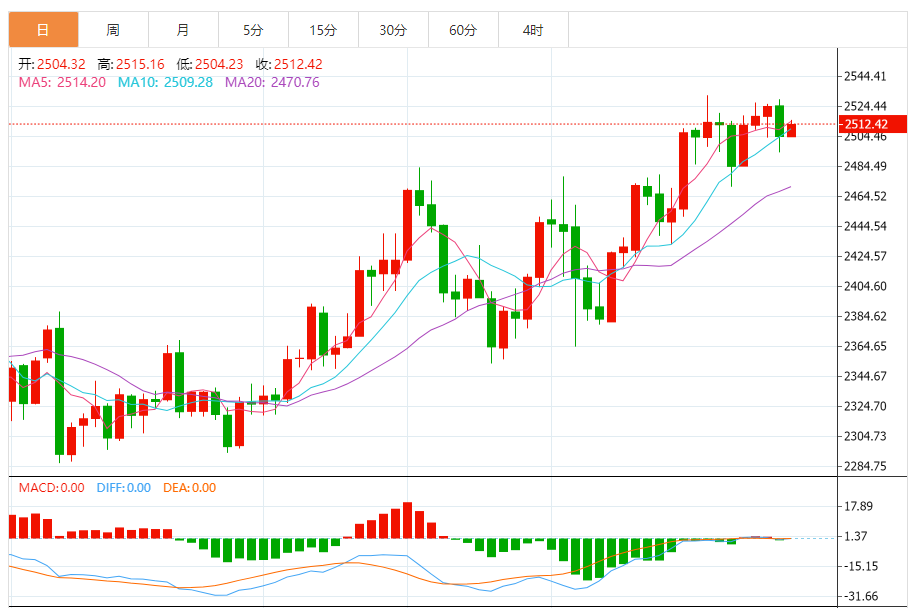Click the DEA:0.00 indicator label

tap(189, 488)
